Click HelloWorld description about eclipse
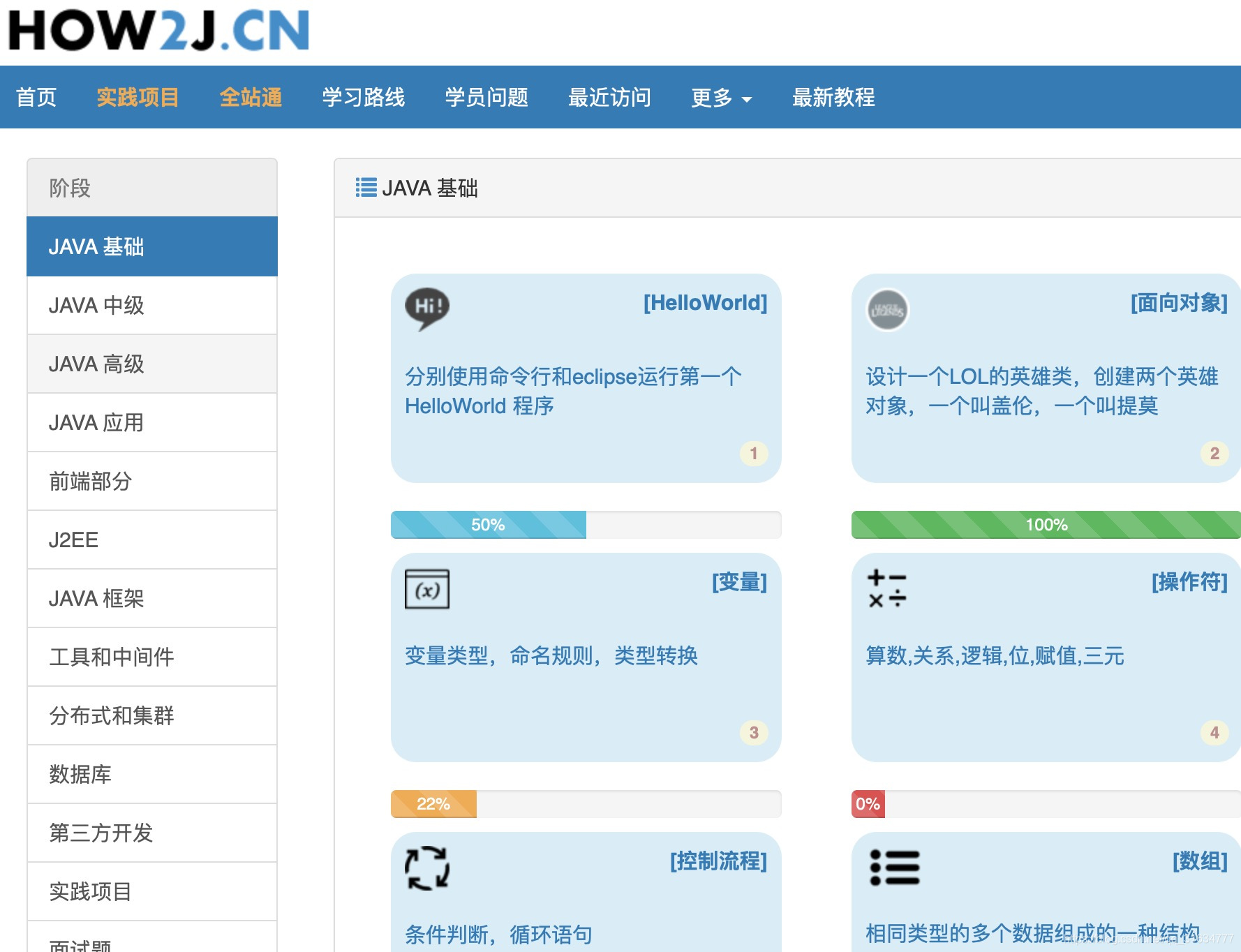The image size is (1241, 952). [573, 391]
